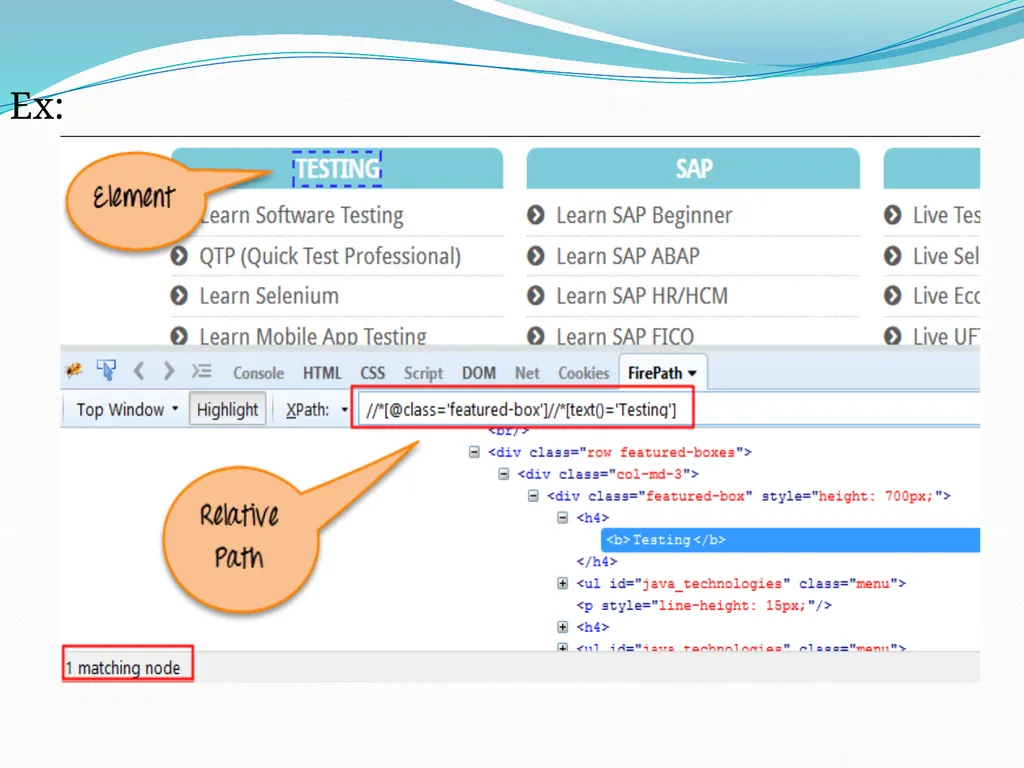Screen dimensions: 1024x768
Task: Open the Learn SAP HR/HCM link
Action: click(642, 296)
